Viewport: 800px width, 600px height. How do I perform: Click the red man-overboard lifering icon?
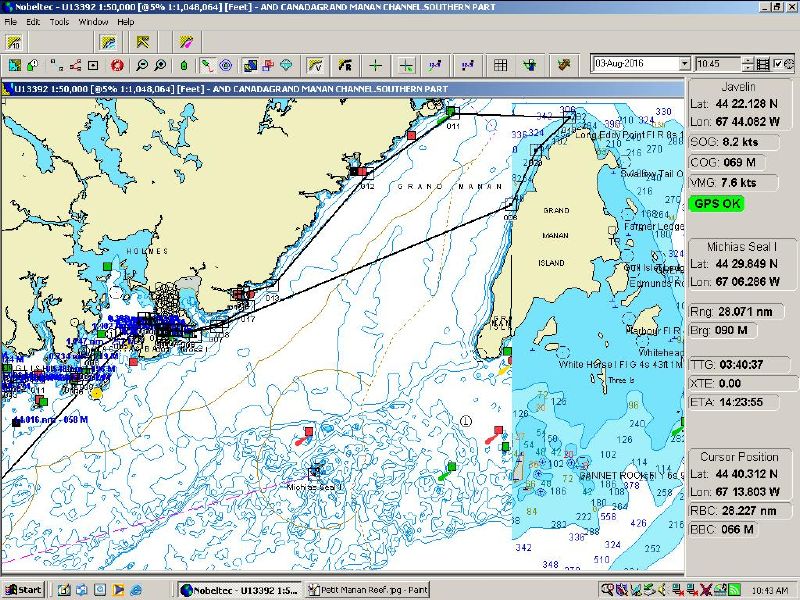coord(117,65)
